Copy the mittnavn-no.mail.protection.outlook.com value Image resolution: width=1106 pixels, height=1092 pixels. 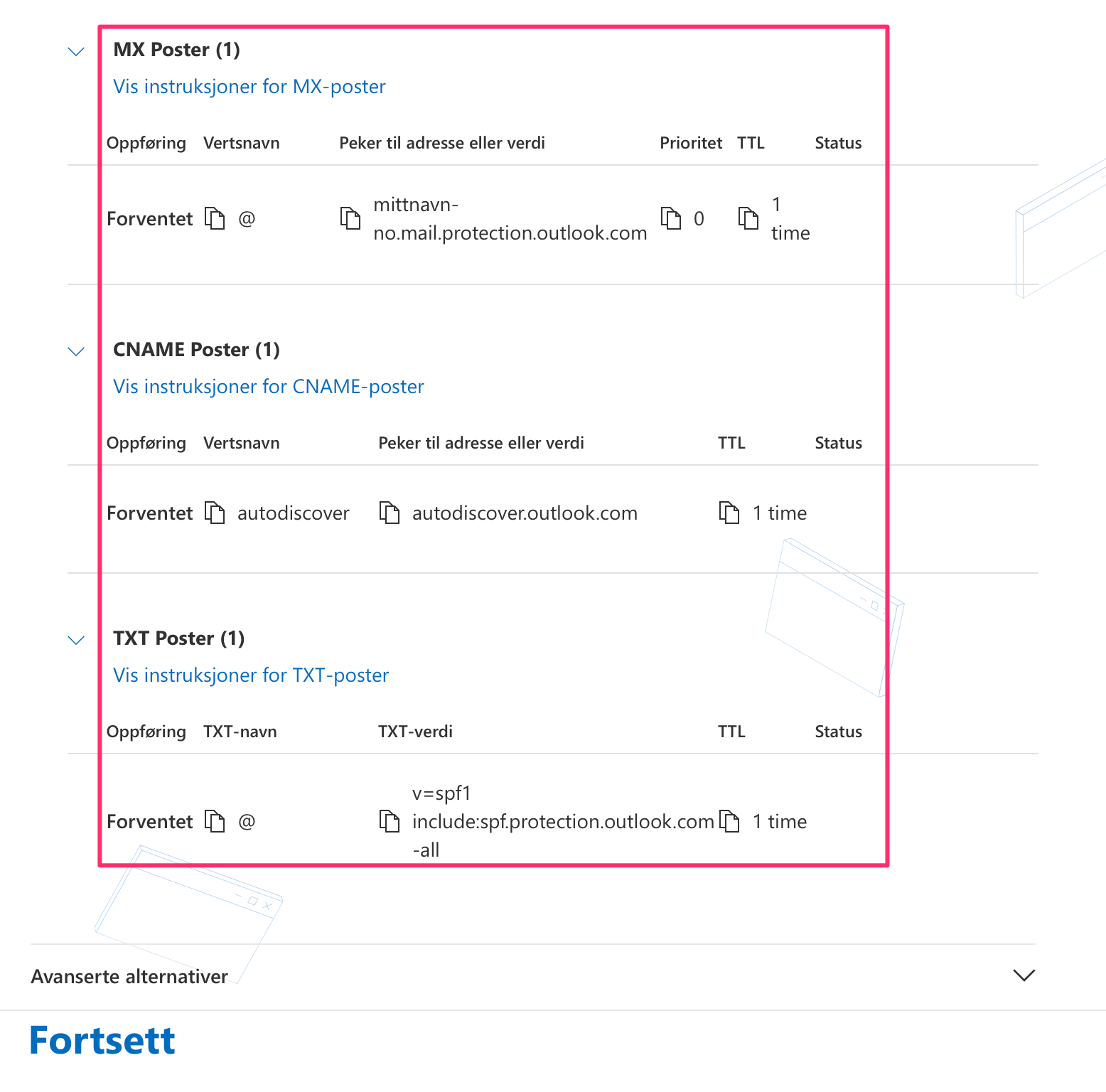point(350,218)
